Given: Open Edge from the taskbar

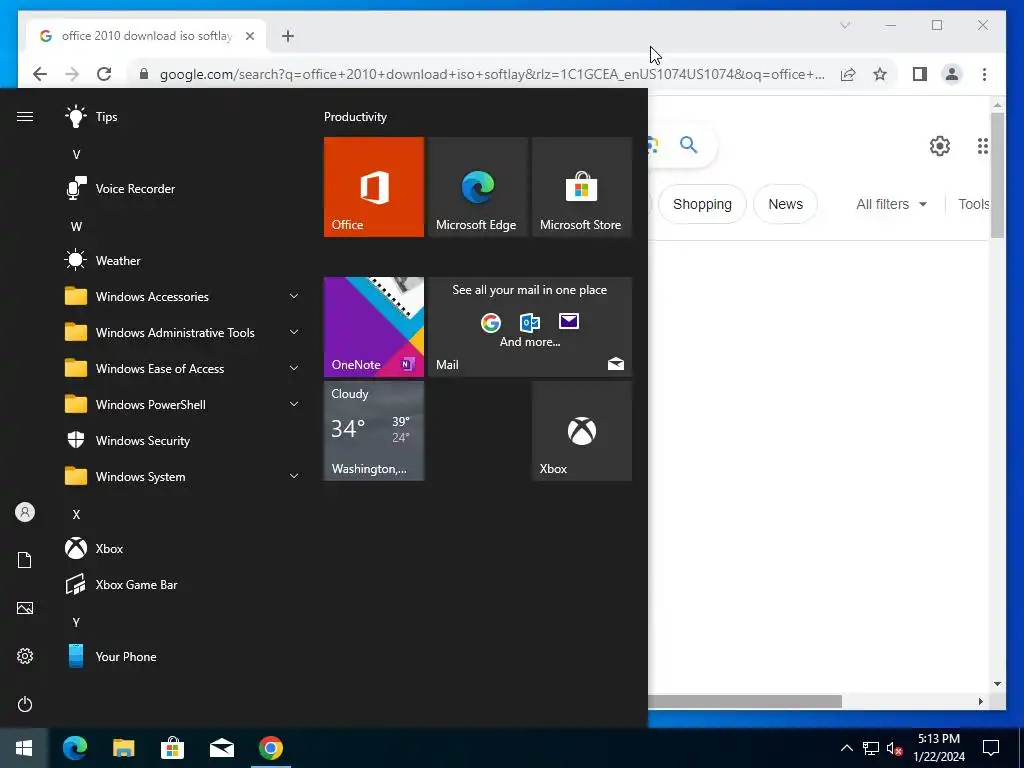Looking at the screenshot, I should [x=74, y=748].
